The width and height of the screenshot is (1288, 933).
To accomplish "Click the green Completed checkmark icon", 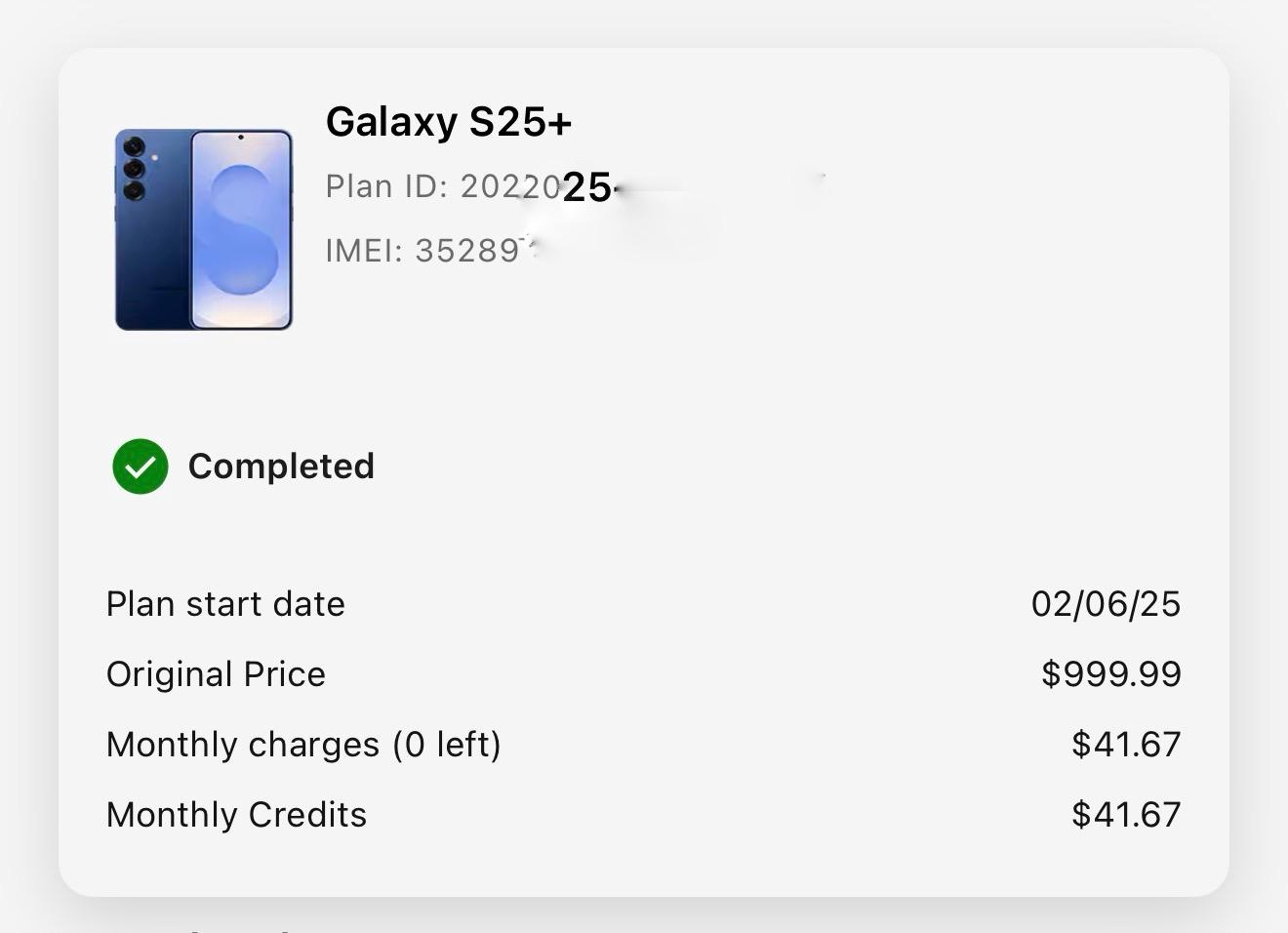I will point(141,466).
